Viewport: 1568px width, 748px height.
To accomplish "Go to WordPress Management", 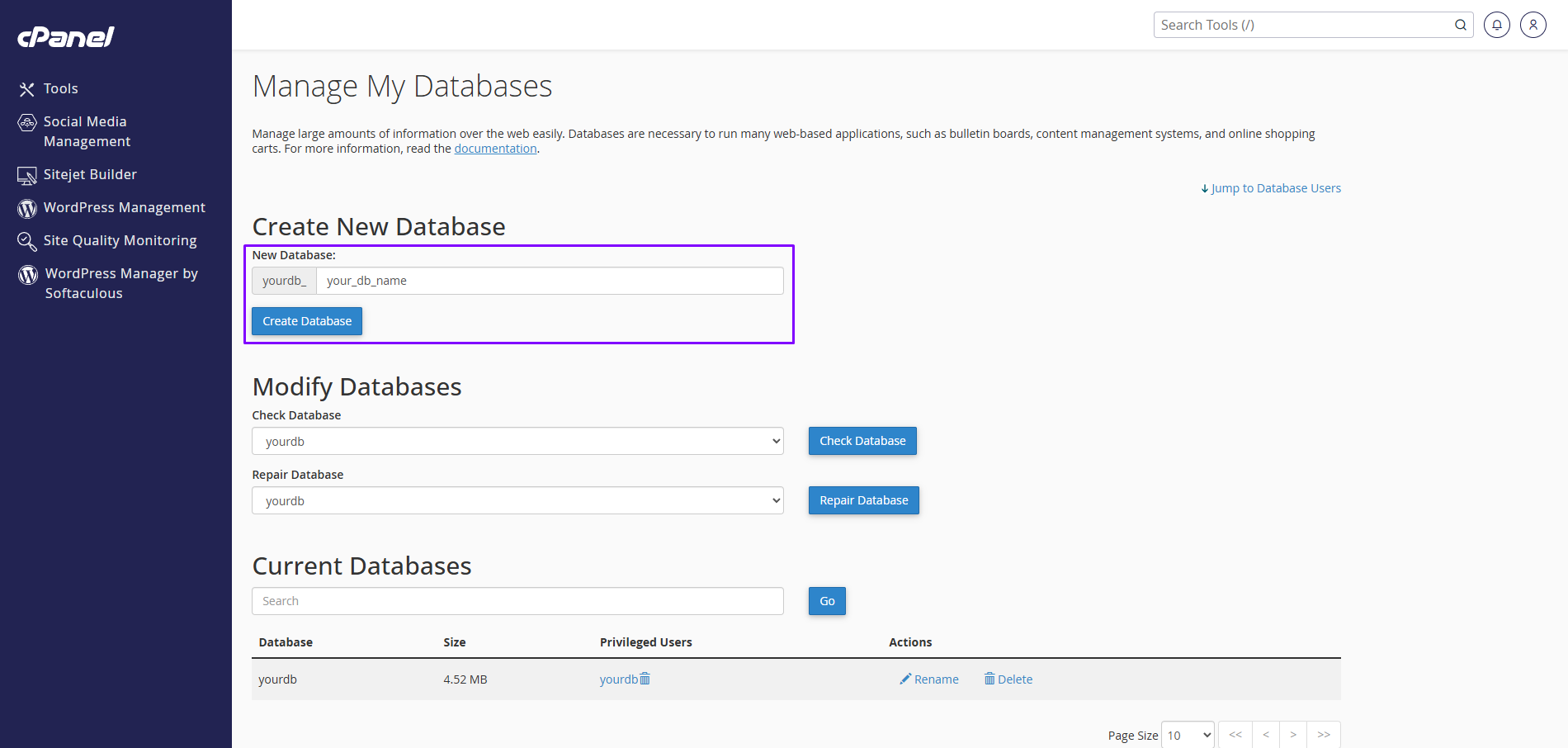I will click(x=124, y=207).
